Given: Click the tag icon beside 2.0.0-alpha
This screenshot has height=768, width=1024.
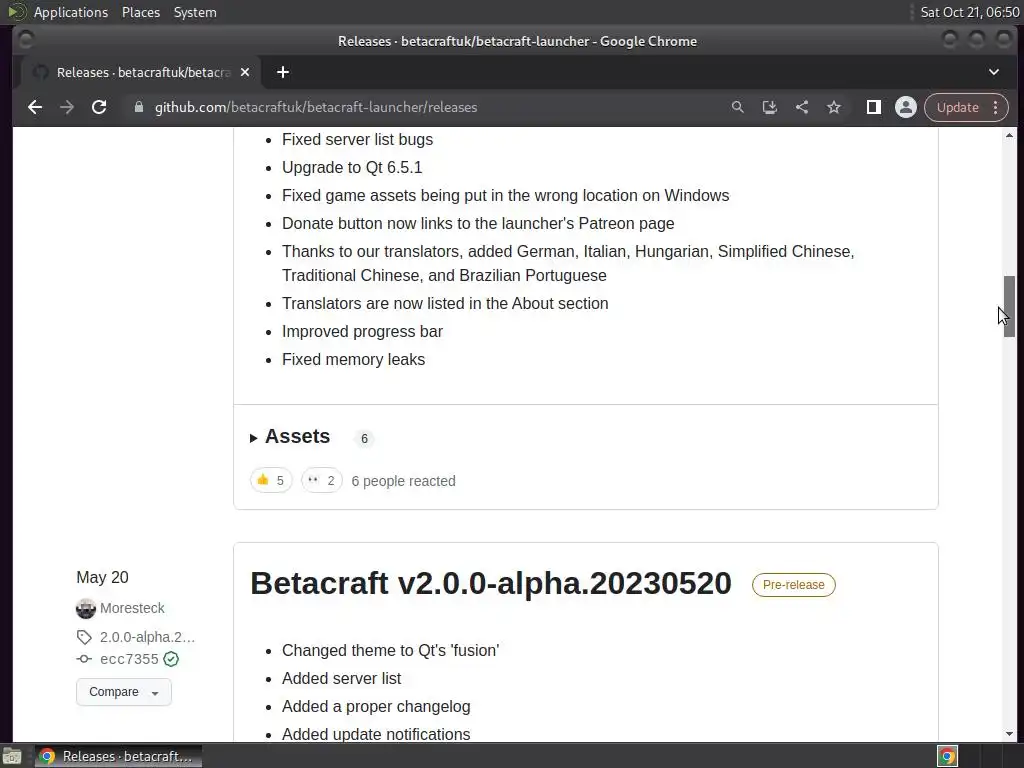Looking at the screenshot, I should pos(84,637).
